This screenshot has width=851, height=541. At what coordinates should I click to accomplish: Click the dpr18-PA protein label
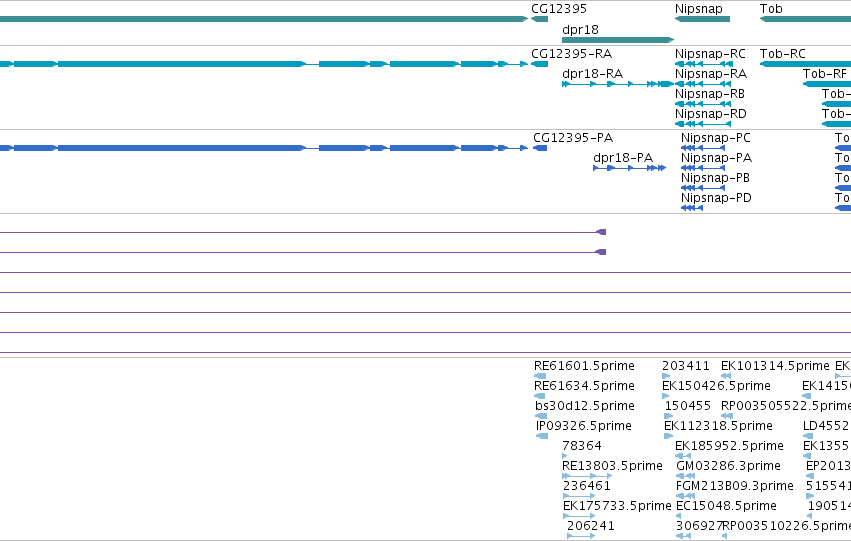[x=623, y=158]
